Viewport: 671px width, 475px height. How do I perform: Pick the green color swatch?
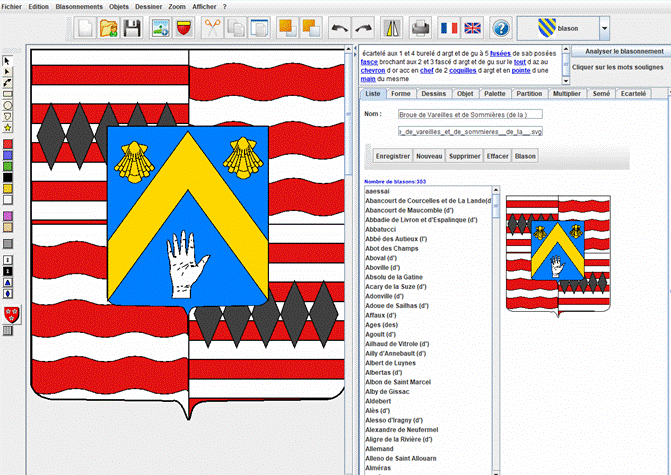pos(8,166)
